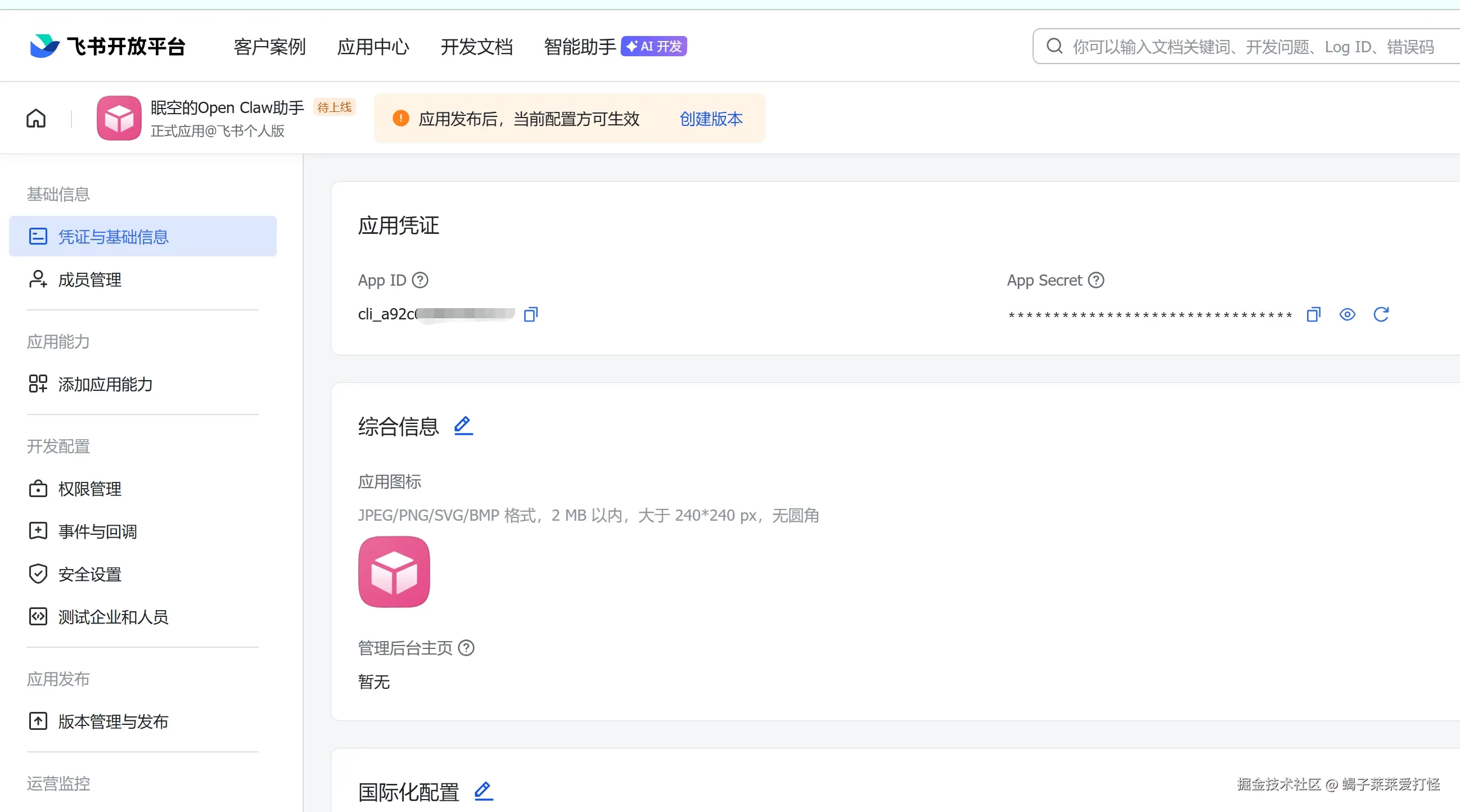
Task: Click the home icon in breadcrumb bar
Action: point(35,118)
